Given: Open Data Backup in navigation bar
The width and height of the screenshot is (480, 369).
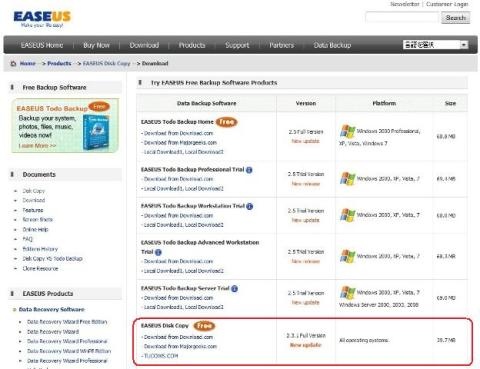Looking at the screenshot, I should (332, 45).
